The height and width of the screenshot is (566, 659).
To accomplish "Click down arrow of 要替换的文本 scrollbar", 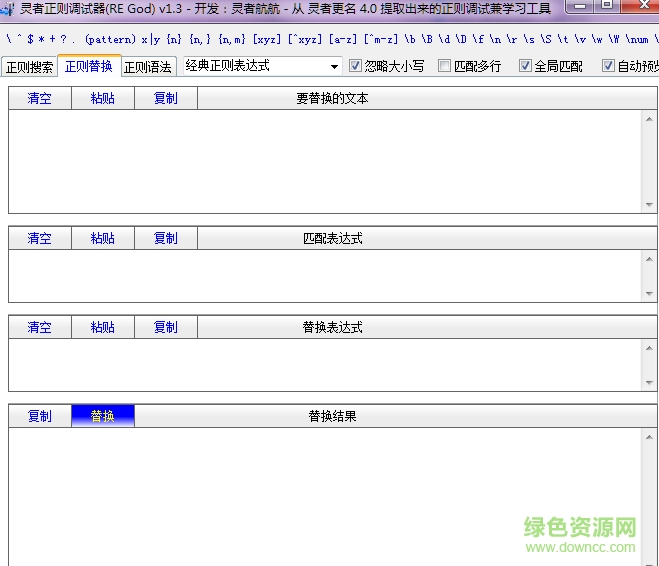I will tap(649, 204).
